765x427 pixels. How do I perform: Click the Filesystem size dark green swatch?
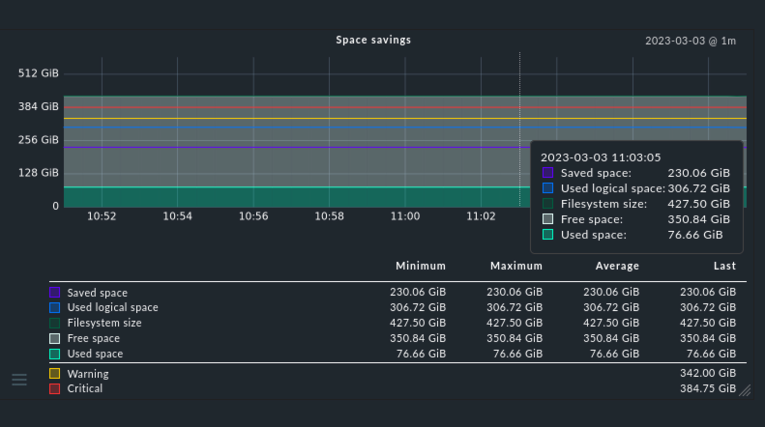(55, 323)
